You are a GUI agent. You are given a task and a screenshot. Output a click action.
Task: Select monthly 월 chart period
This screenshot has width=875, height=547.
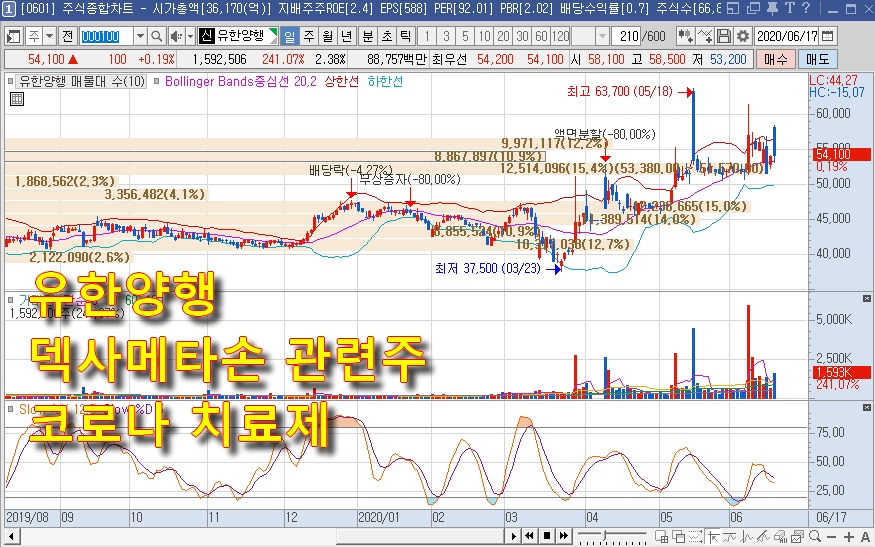[328, 36]
